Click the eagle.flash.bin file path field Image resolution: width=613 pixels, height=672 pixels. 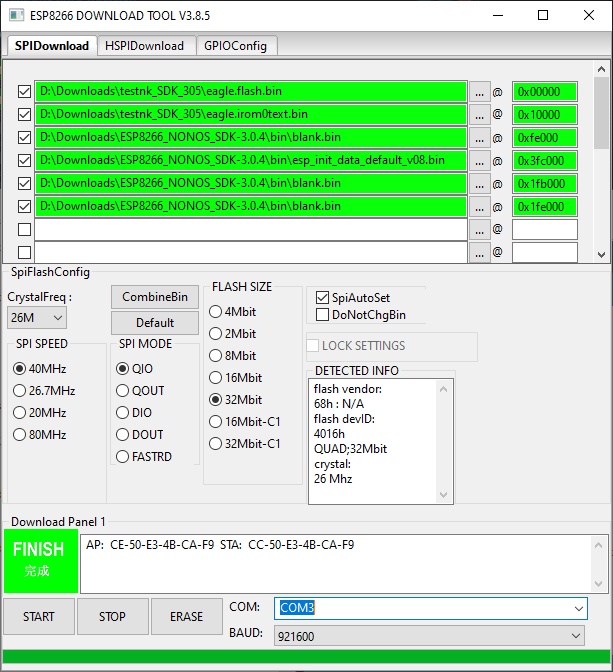(x=251, y=91)
